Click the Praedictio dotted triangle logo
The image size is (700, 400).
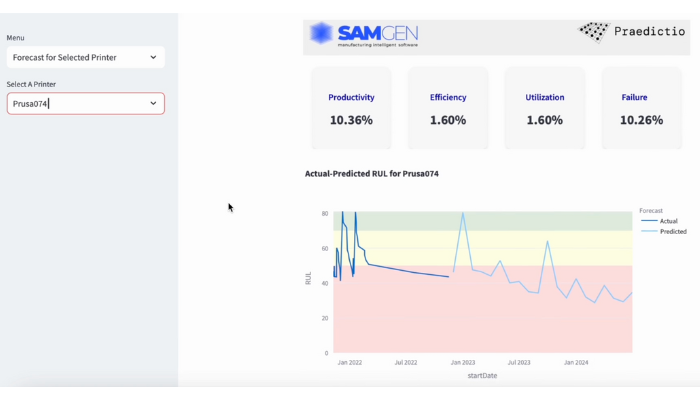tap(594, 32)
